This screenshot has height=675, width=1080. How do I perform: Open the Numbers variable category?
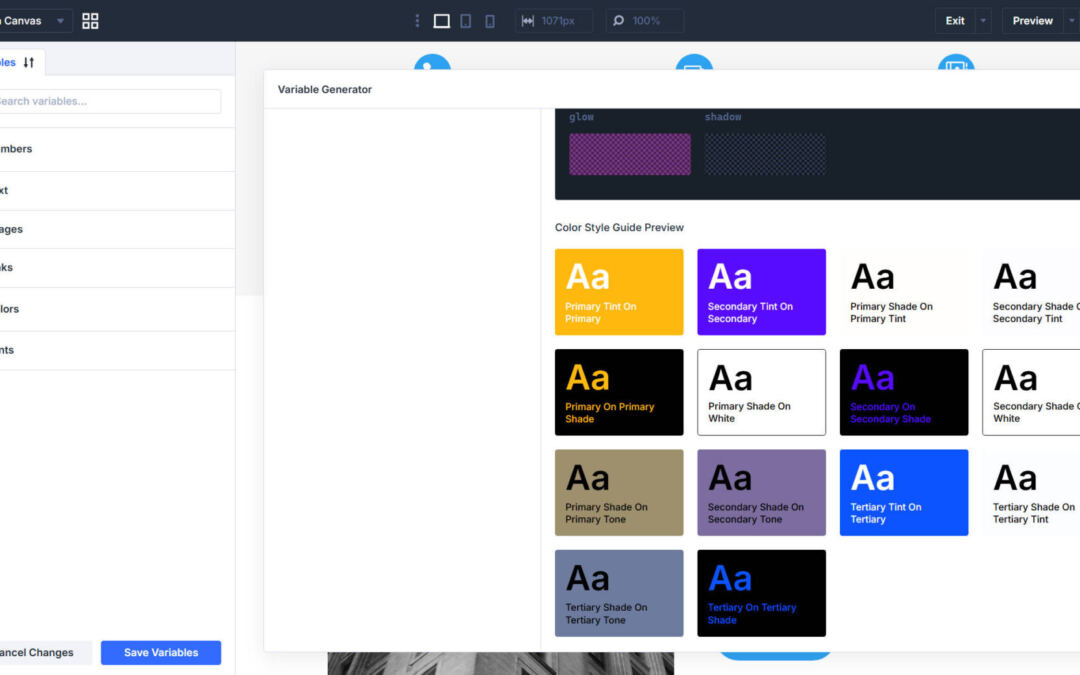tap(117, 149)
